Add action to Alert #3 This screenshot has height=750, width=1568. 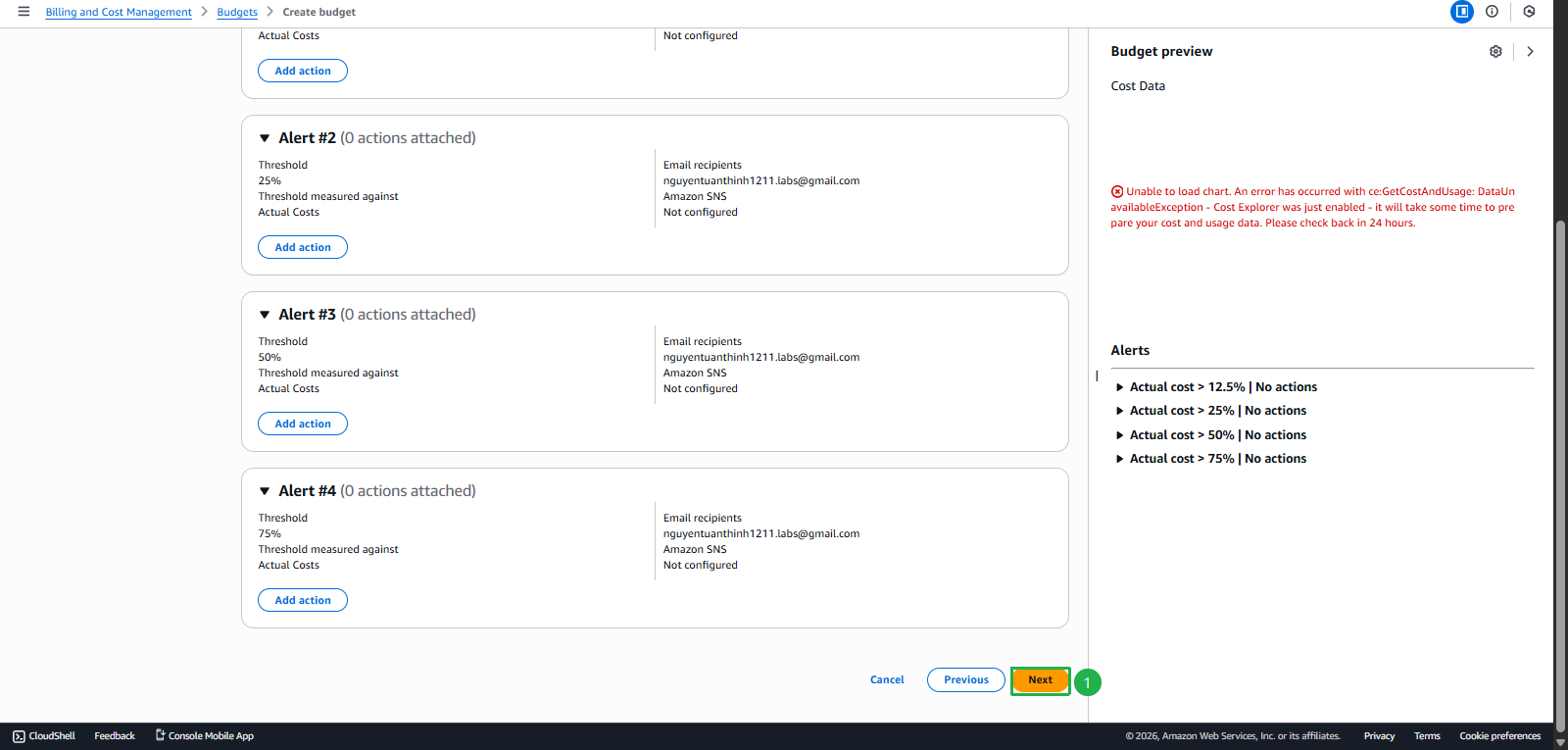(x=303, y=424)
